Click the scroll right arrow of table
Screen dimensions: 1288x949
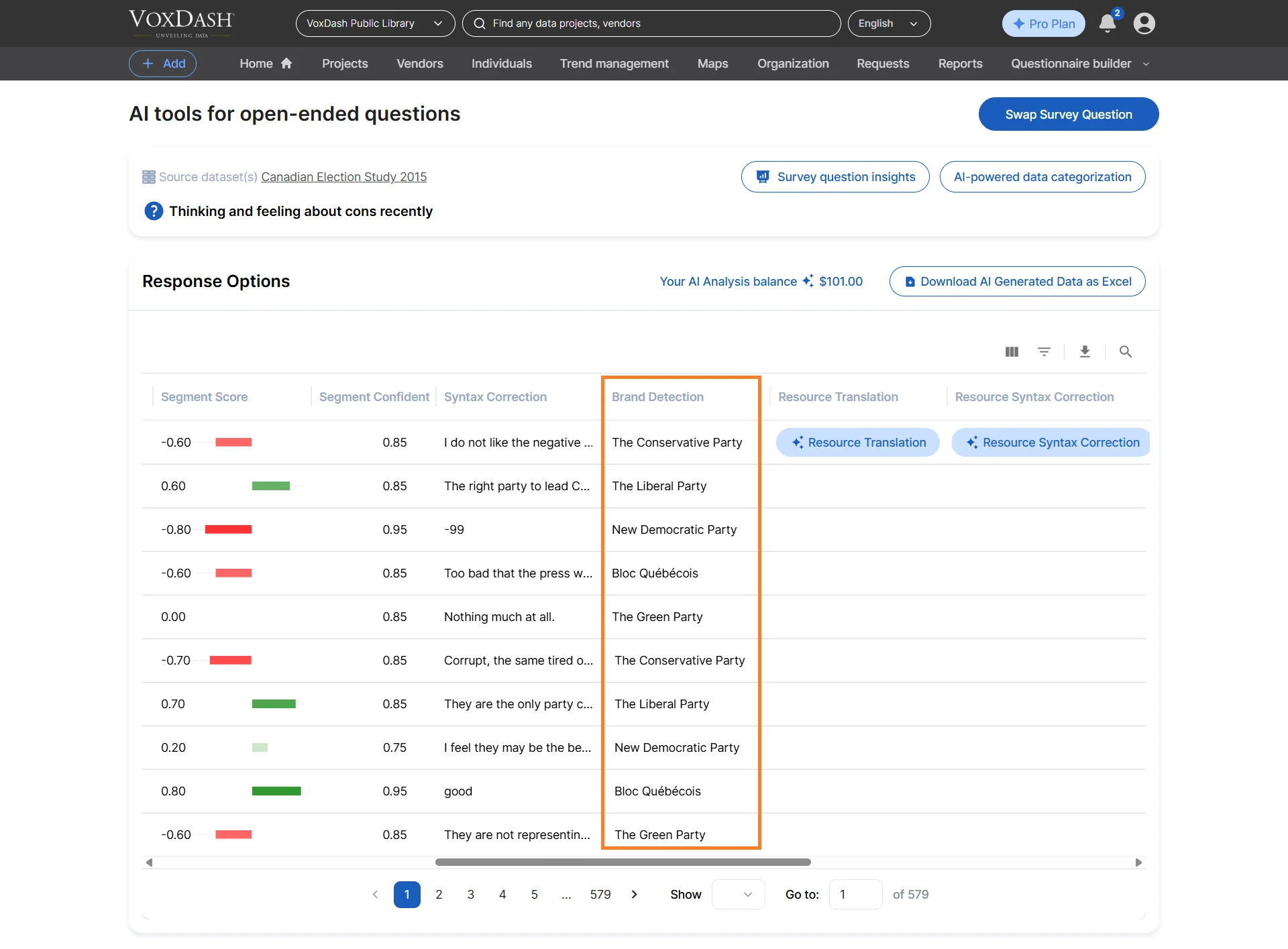click(1138, 862)
